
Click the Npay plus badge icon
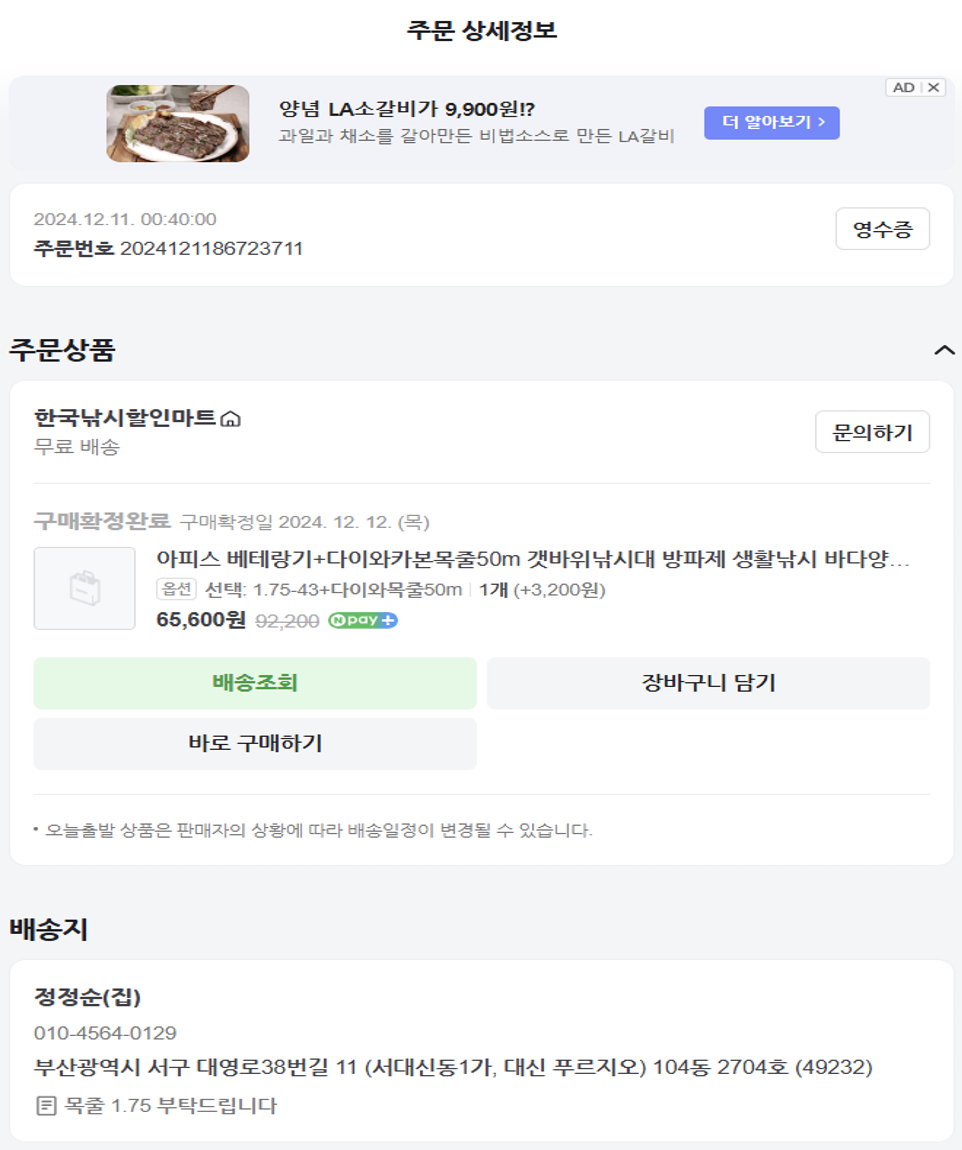(363, 620)
